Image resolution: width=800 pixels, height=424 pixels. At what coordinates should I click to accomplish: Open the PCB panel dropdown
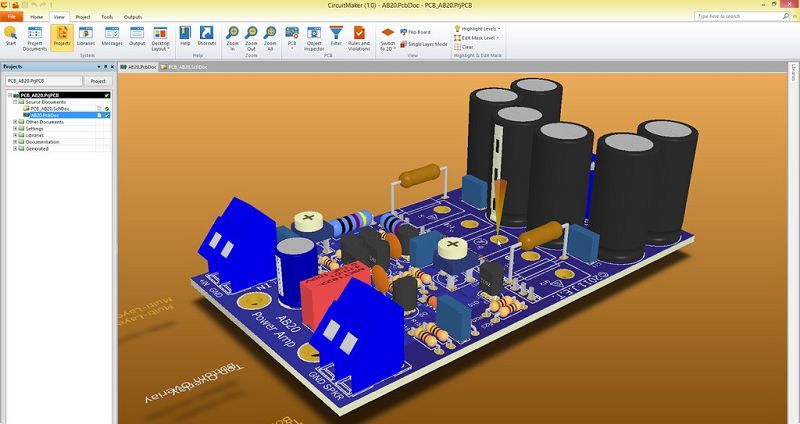[x=292, y=38]
